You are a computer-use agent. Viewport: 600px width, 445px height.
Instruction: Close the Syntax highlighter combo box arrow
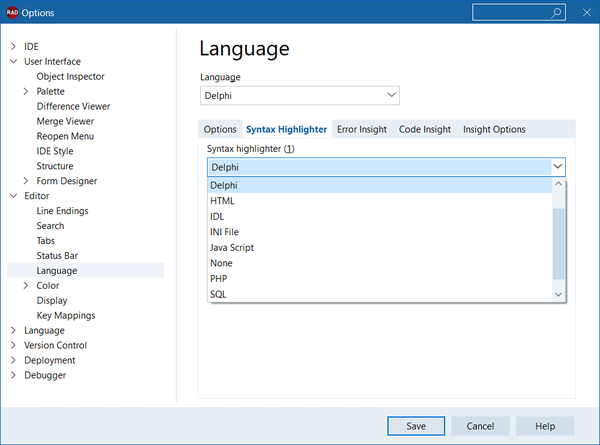point(558,167)
